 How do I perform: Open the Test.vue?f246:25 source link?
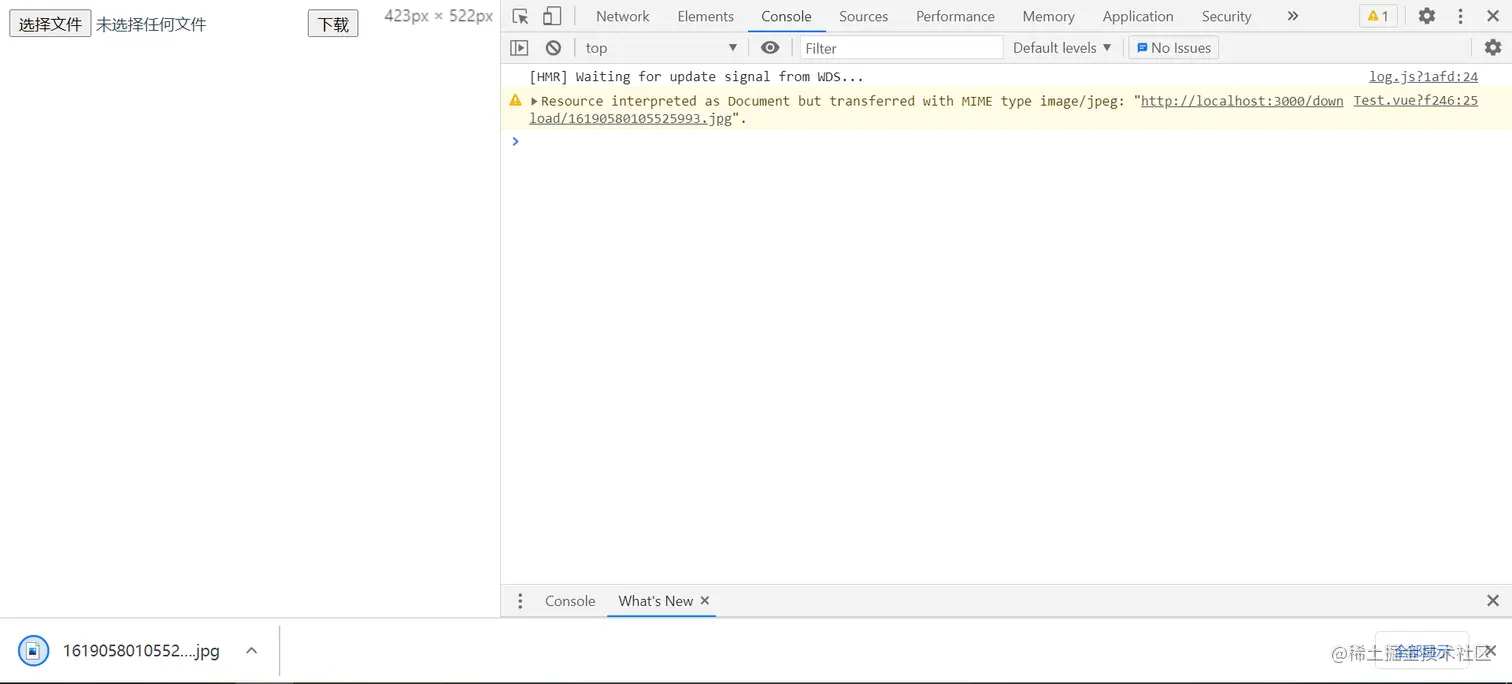click(1415, 101)
